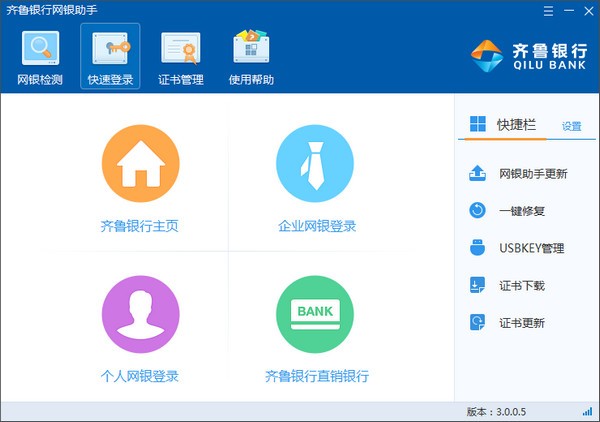Open the title bar hamburger menu
Screen dimensions: 600x422
548,11
